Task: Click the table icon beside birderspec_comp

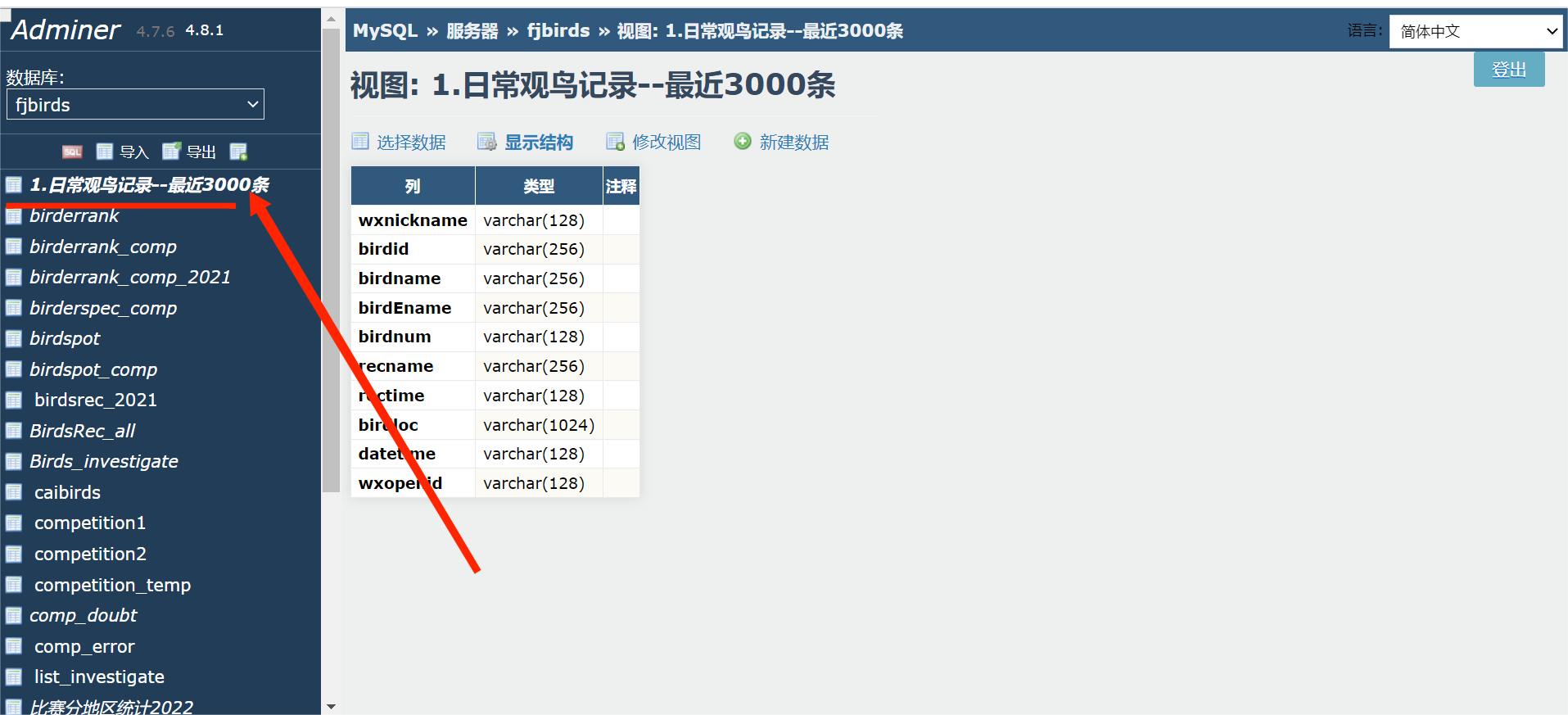Action: (x=14, y=308)
